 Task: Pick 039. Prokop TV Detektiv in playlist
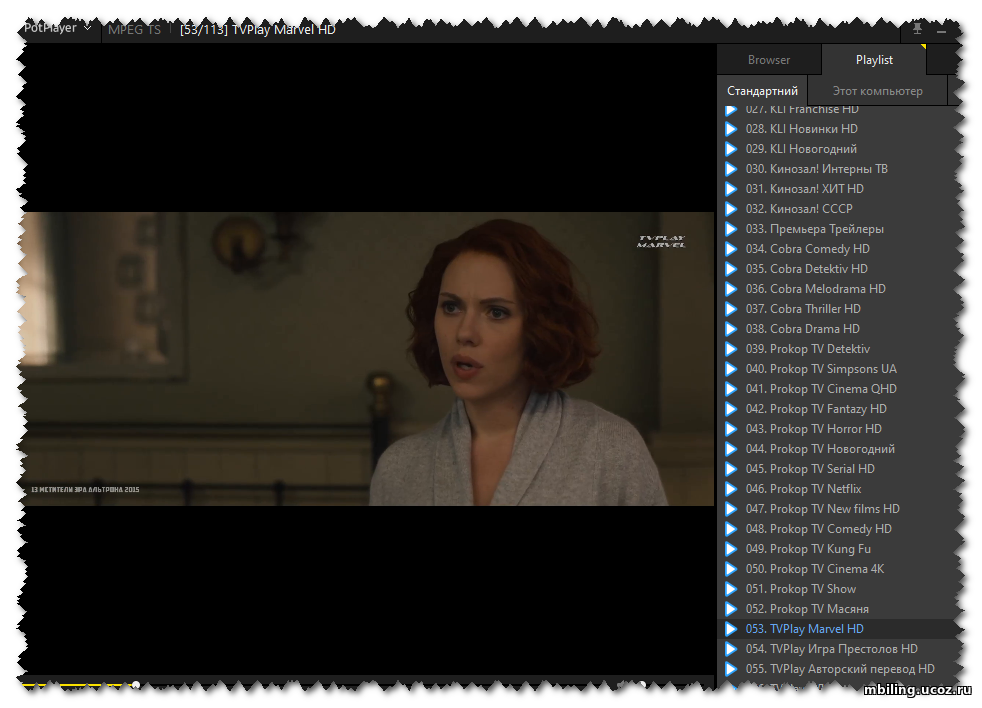[x=837, y=349]
